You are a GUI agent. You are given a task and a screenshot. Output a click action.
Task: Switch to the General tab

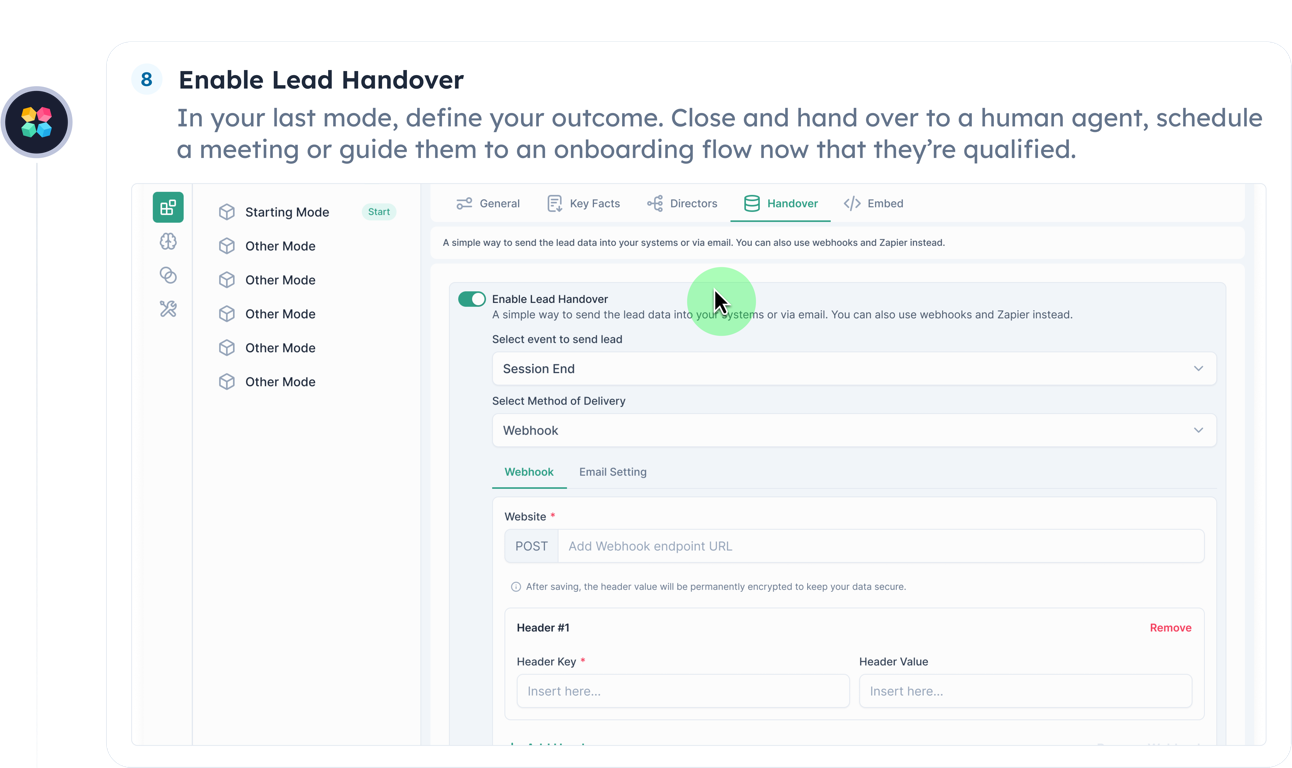click(488, 203)
